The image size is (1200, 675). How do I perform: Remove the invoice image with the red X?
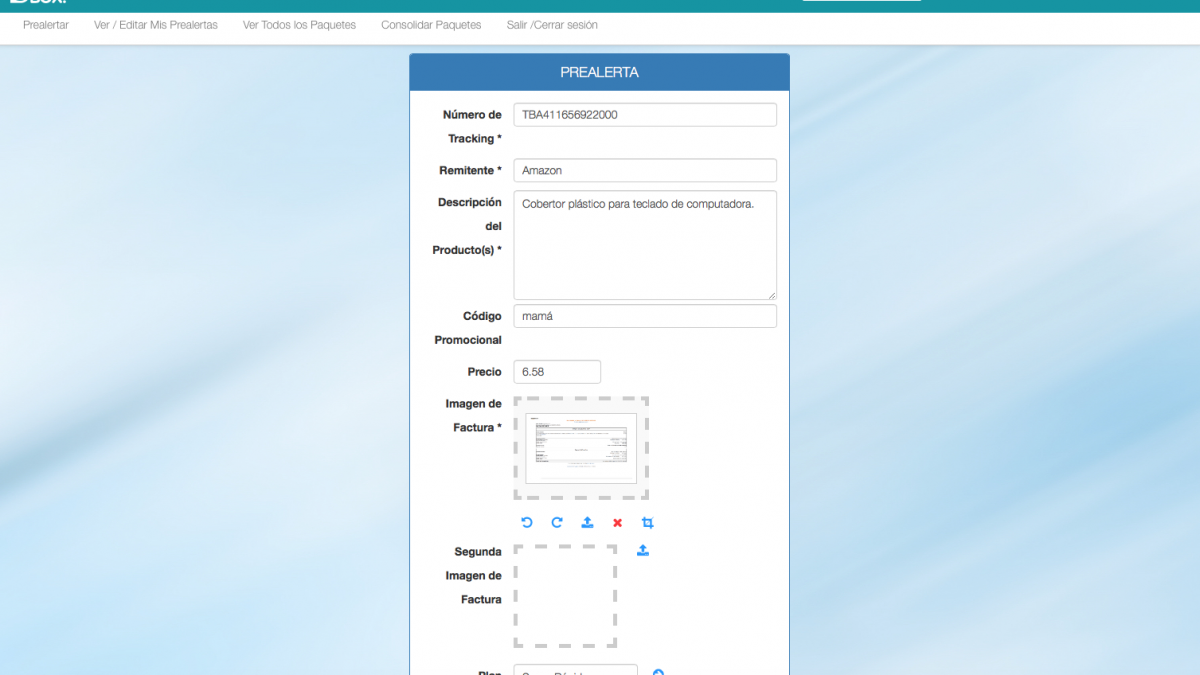(617, 523)
